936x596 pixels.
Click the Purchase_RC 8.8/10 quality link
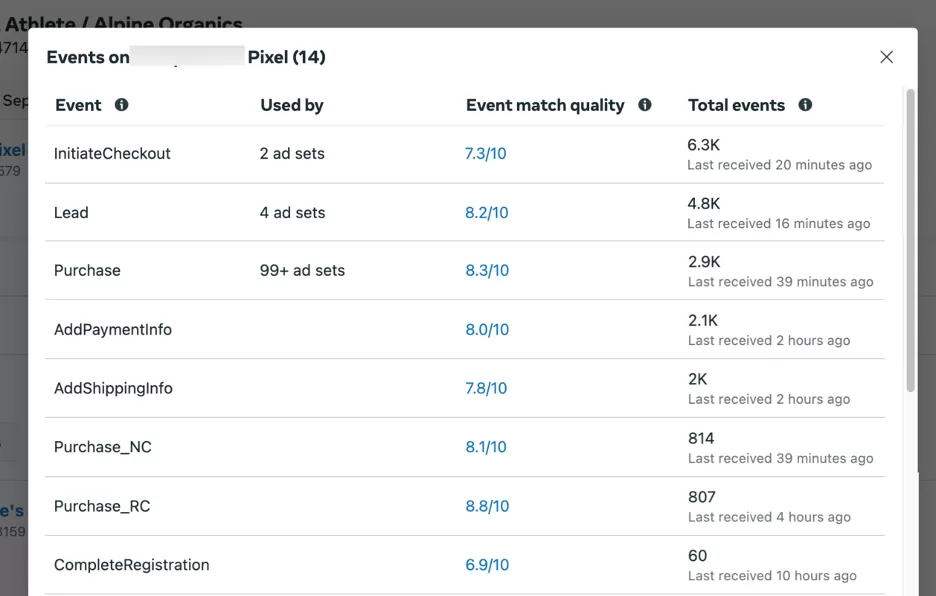tap(487, 506)
